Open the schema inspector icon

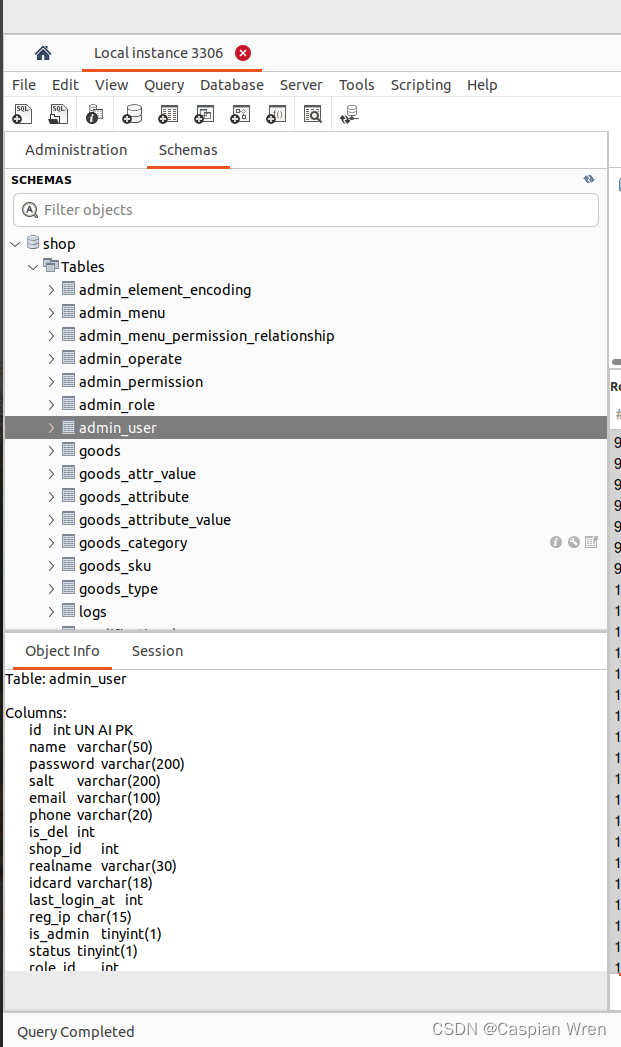tap(95, 114)
